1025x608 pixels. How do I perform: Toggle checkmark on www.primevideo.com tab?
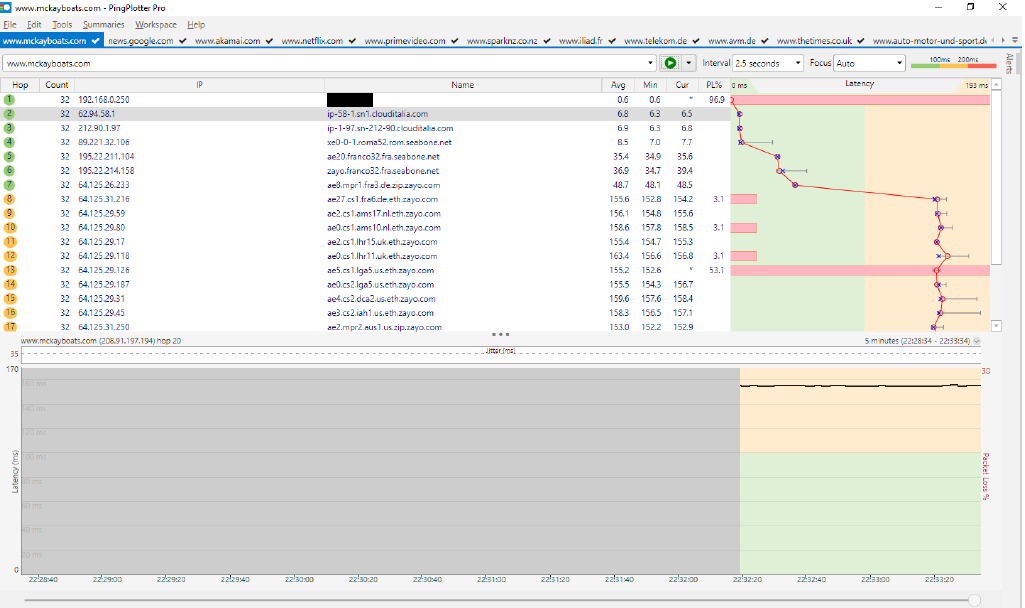(454, 41)
